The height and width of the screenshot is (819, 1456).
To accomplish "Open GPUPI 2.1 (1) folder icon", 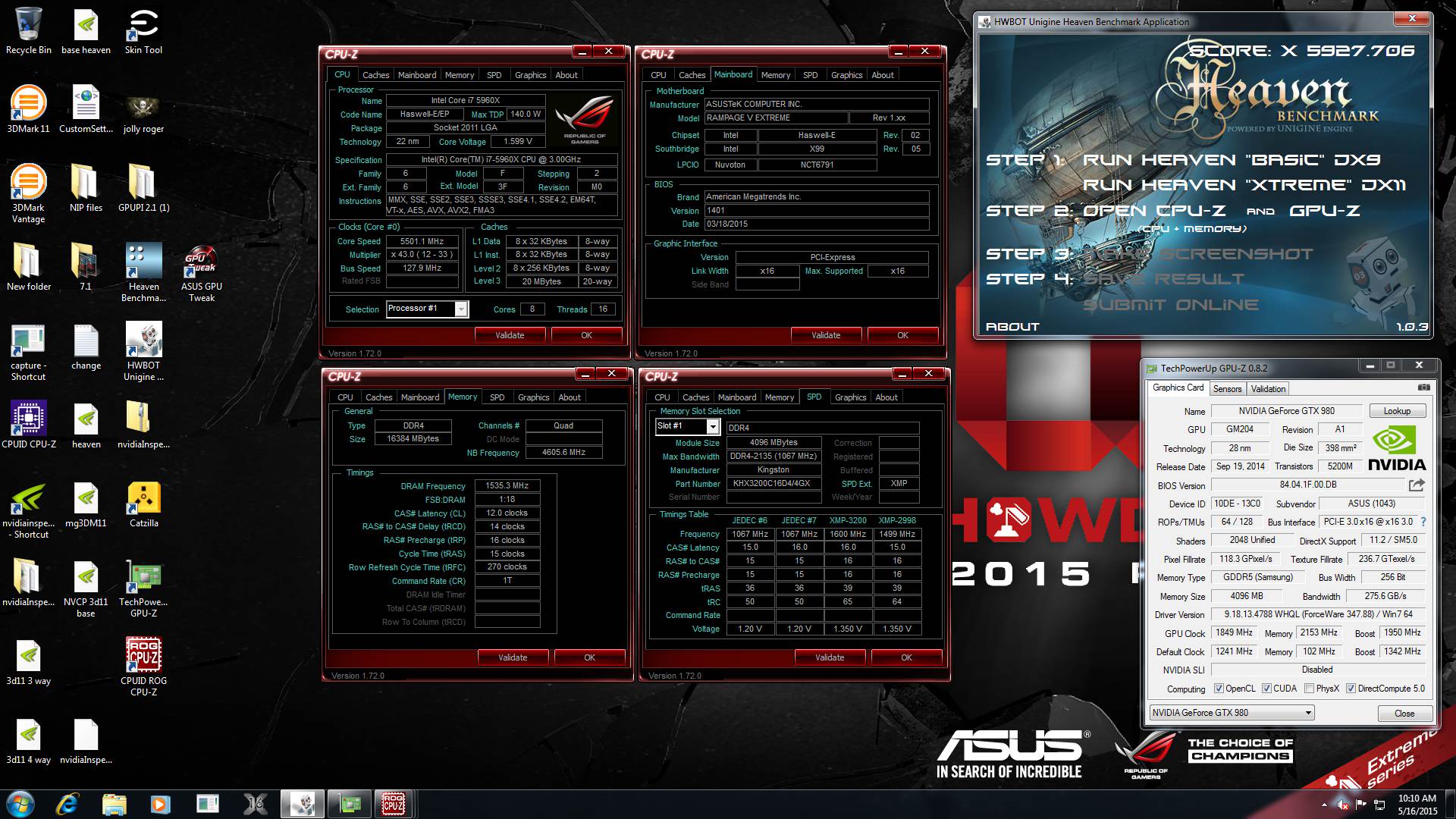I will (x=143, y=189).
